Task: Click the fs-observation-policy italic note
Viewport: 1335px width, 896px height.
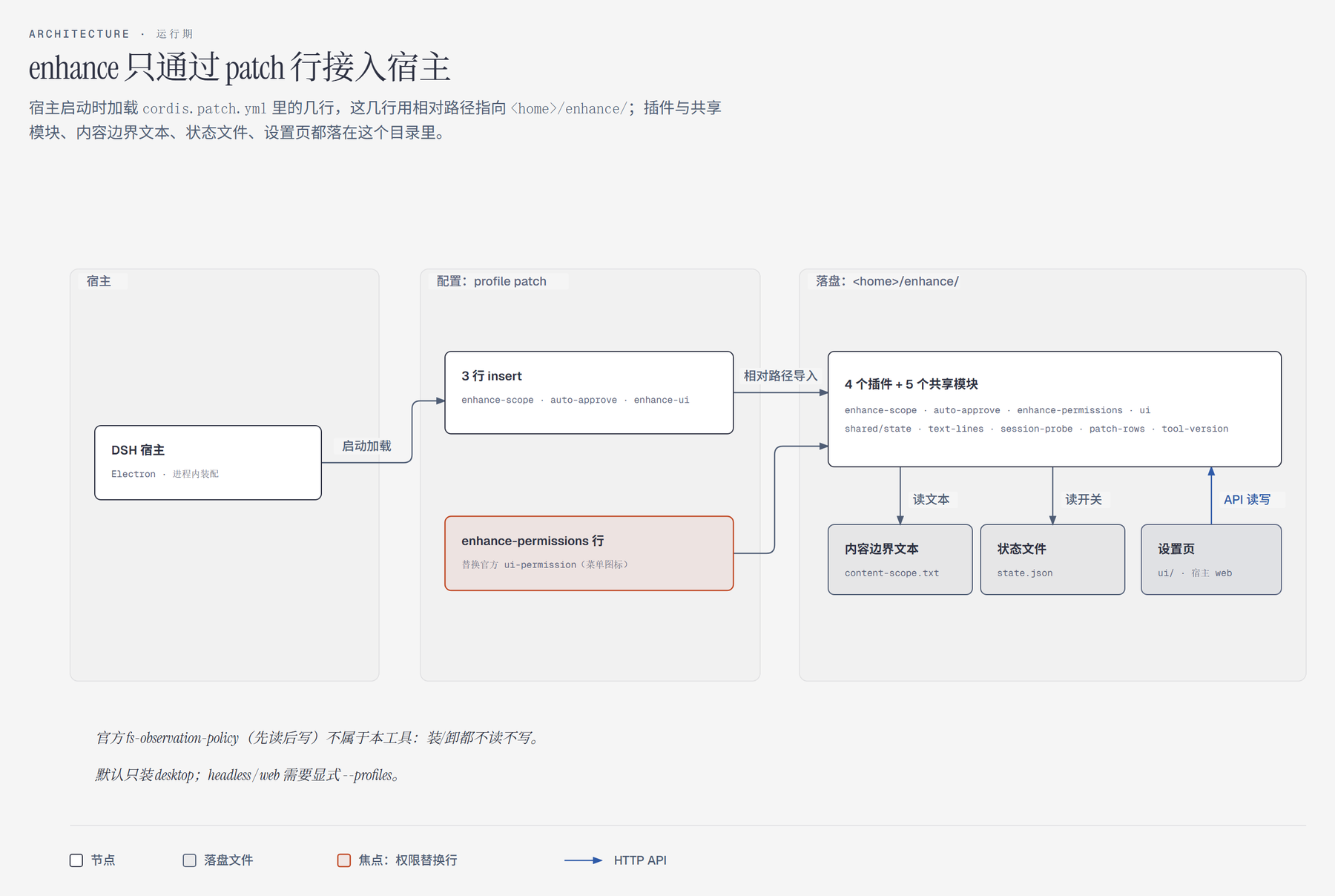Action: tap(319, 738)
